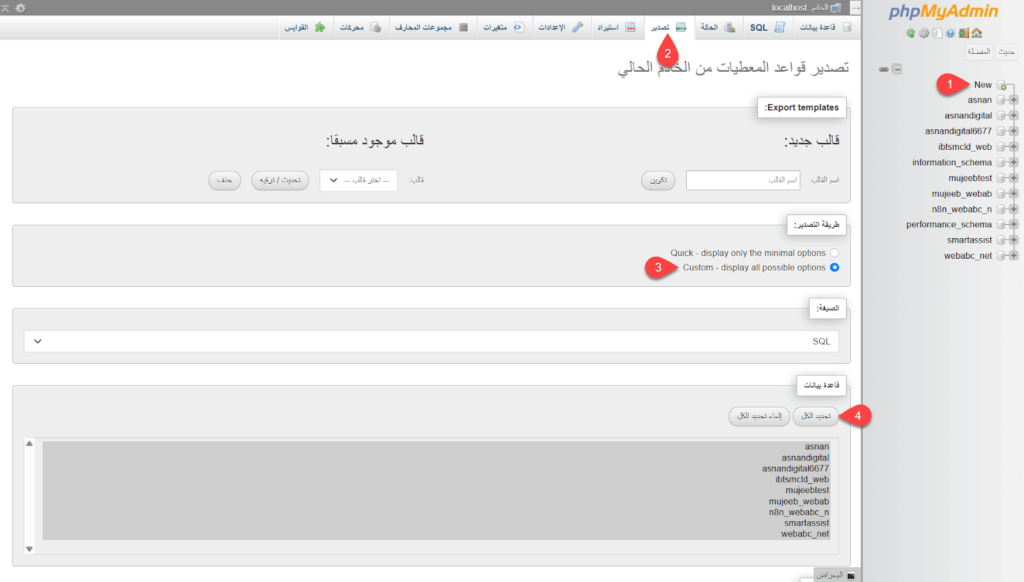Select mujeeb_webab in export database list
The width and height of the screenshot is (1024, 582).
436,502
